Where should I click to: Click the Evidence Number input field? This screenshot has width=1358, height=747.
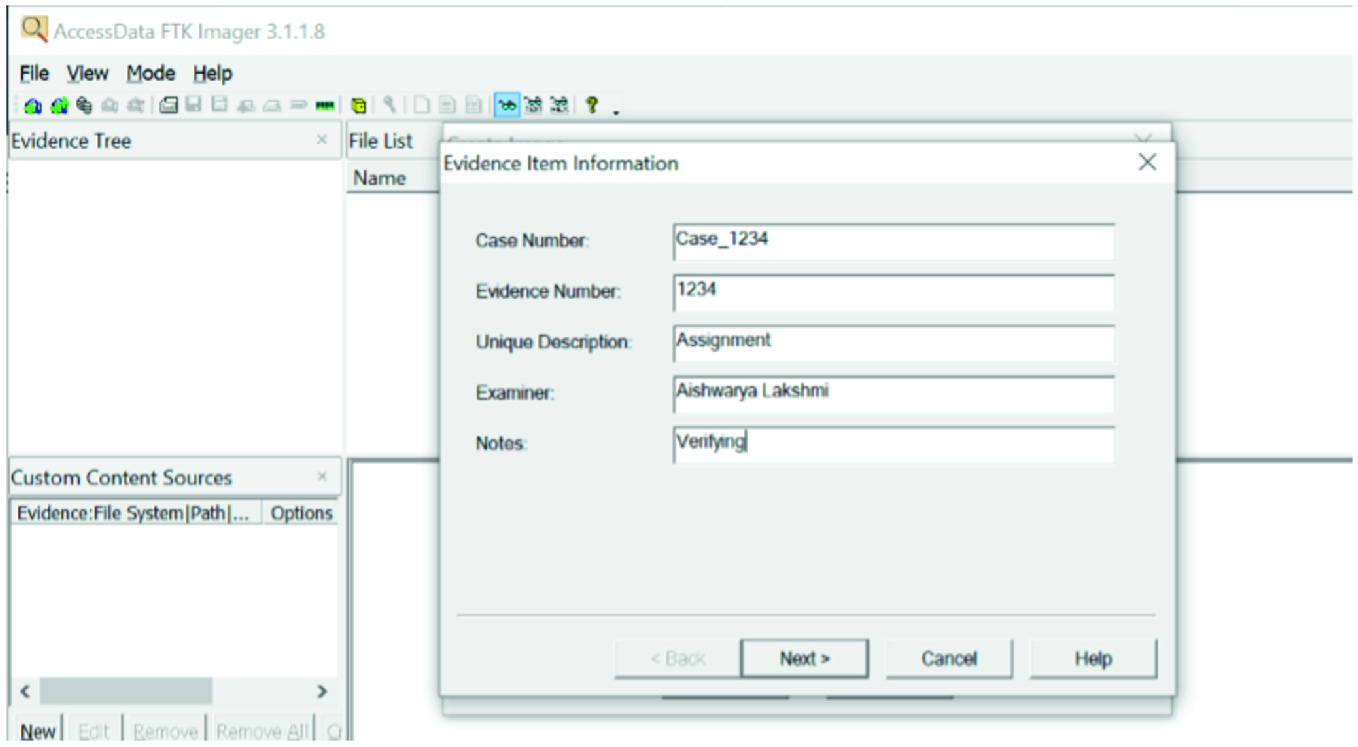click(894, 292)
